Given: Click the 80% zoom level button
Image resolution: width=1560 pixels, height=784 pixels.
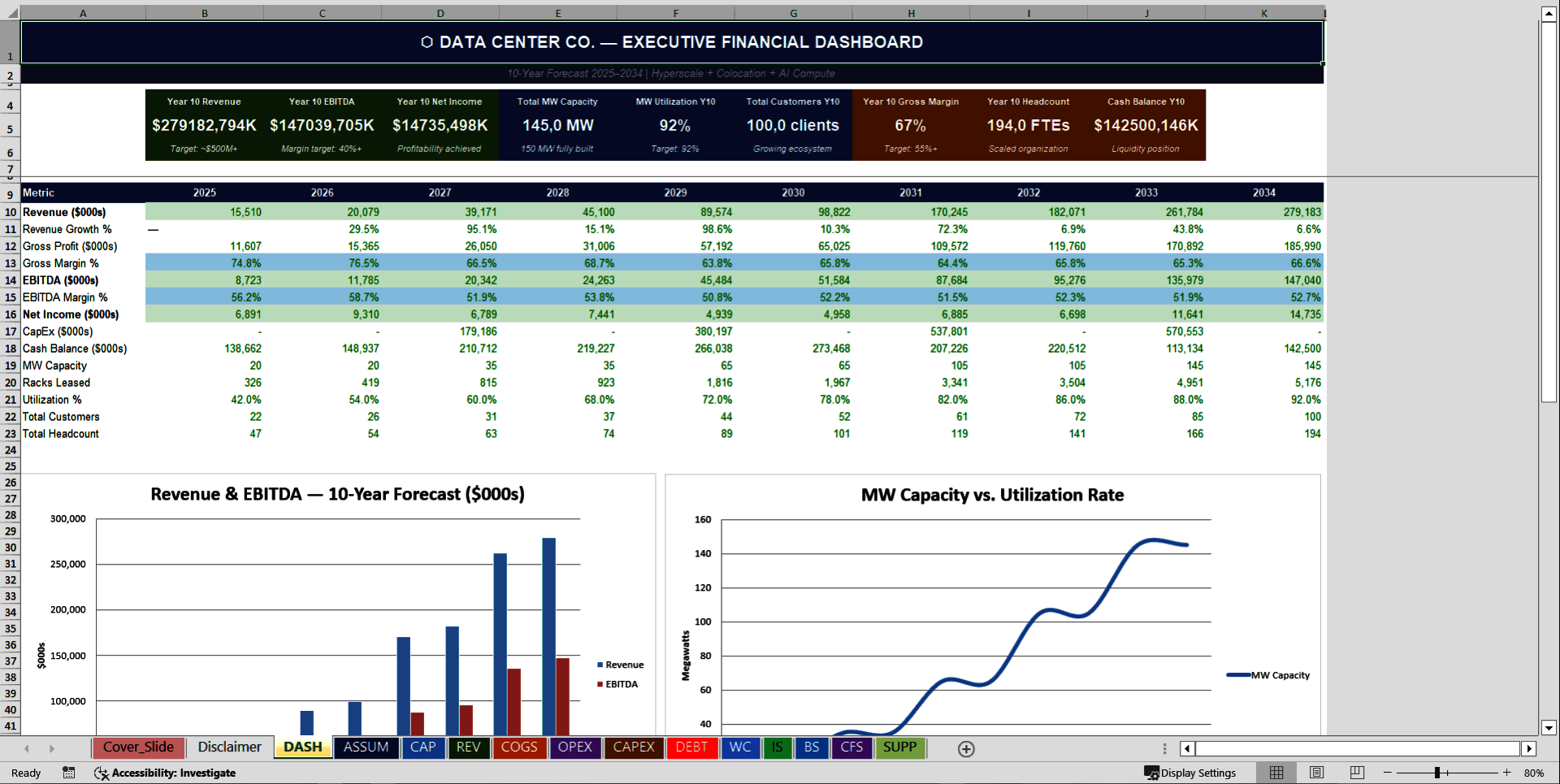Looking at the screenshot, I should [1534, 773].
